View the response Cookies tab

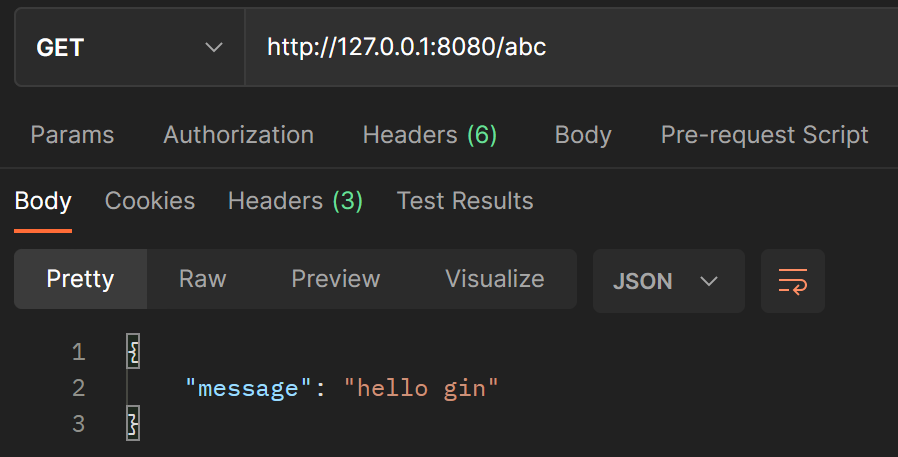(x=150, y=201)
